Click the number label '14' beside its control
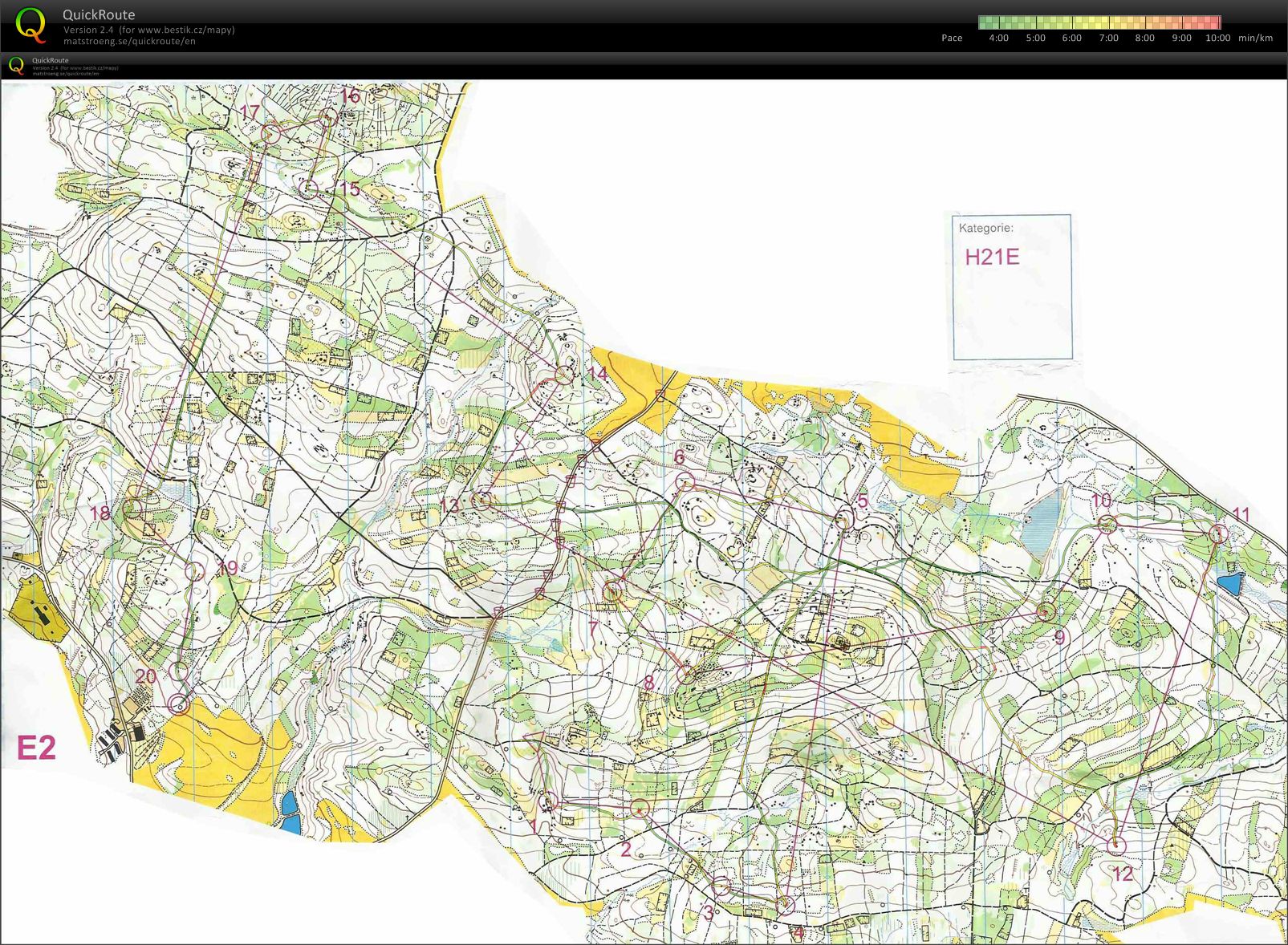 tap(598, 374)
